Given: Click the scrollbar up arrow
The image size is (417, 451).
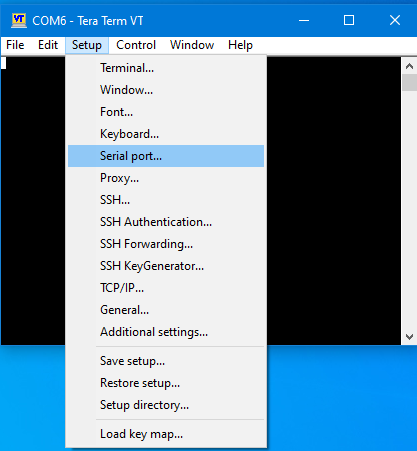Looking at the screenshot, I should click(409, 66).
